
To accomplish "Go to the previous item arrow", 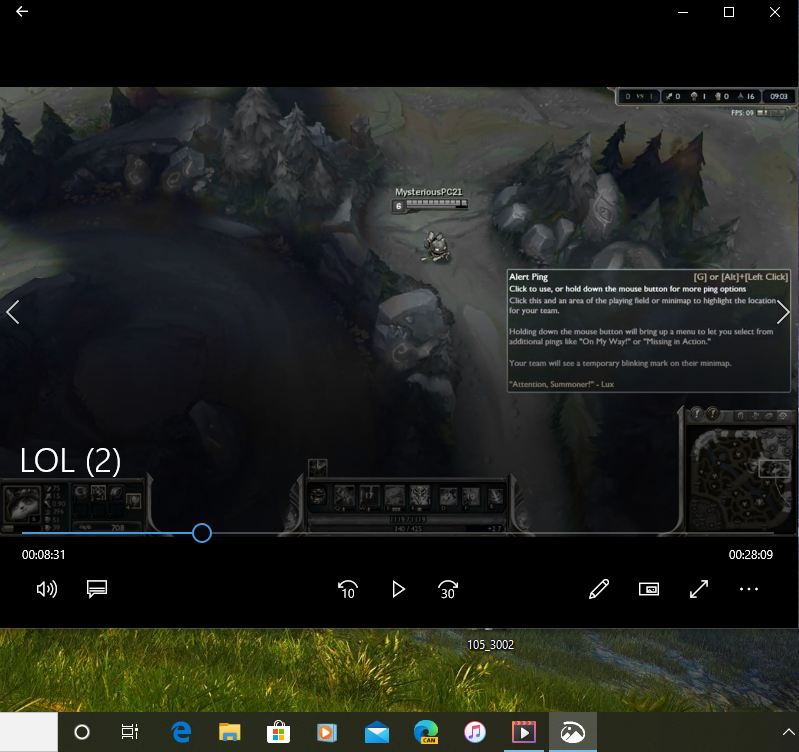I will click(13, 312).
